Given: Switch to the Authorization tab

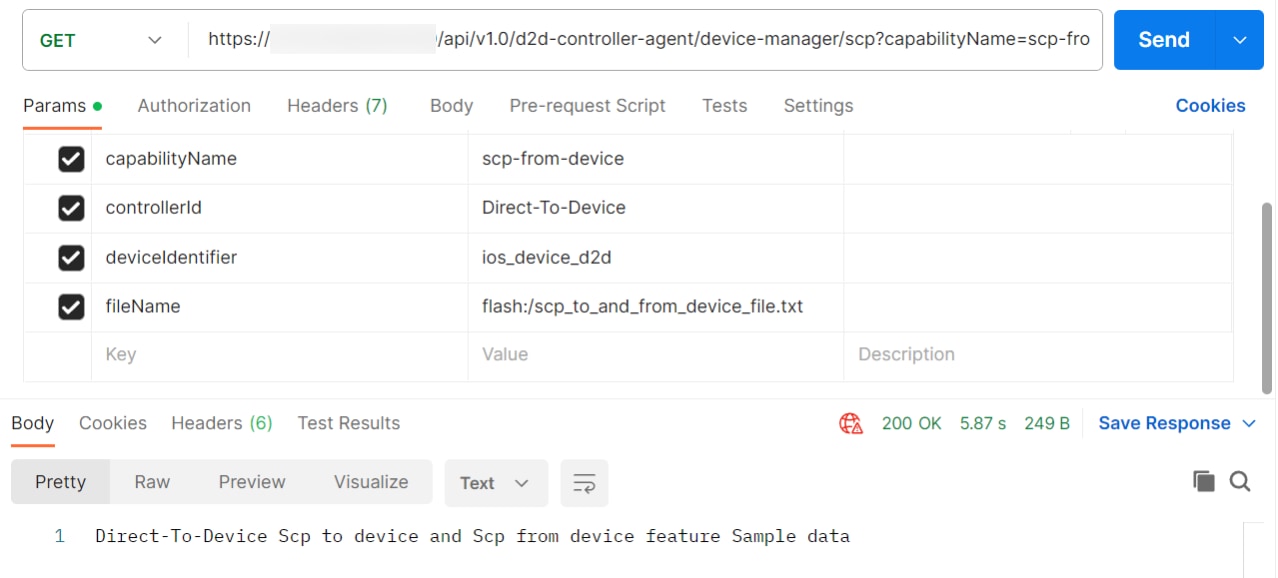Looking at the screenshot, I should pos(194,106).
